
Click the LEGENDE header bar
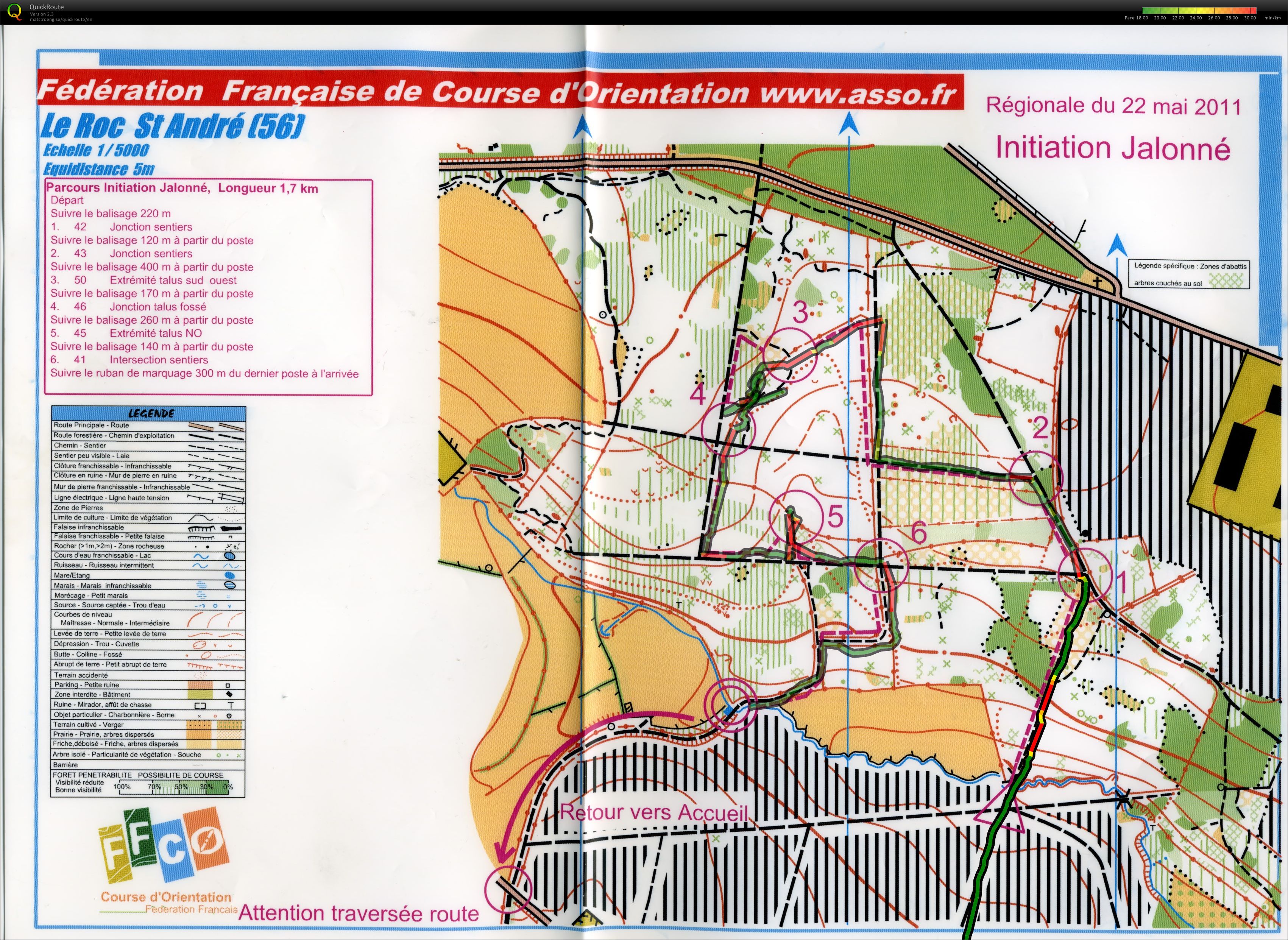tap(149, 413)
